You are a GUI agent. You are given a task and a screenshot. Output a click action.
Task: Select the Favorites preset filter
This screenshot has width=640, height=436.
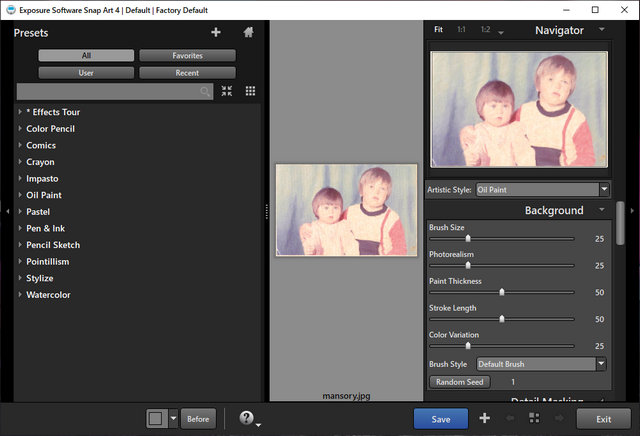pyautogui.click(x=187, y=56)
